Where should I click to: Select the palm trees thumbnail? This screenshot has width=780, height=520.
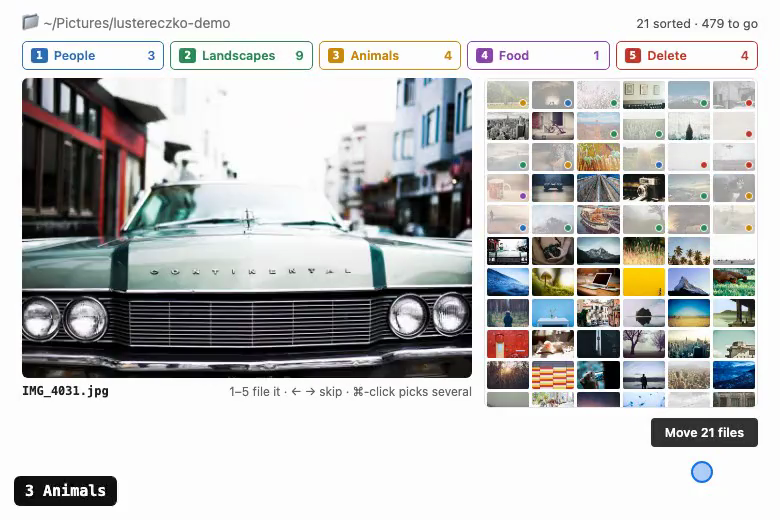coord(689,251)
